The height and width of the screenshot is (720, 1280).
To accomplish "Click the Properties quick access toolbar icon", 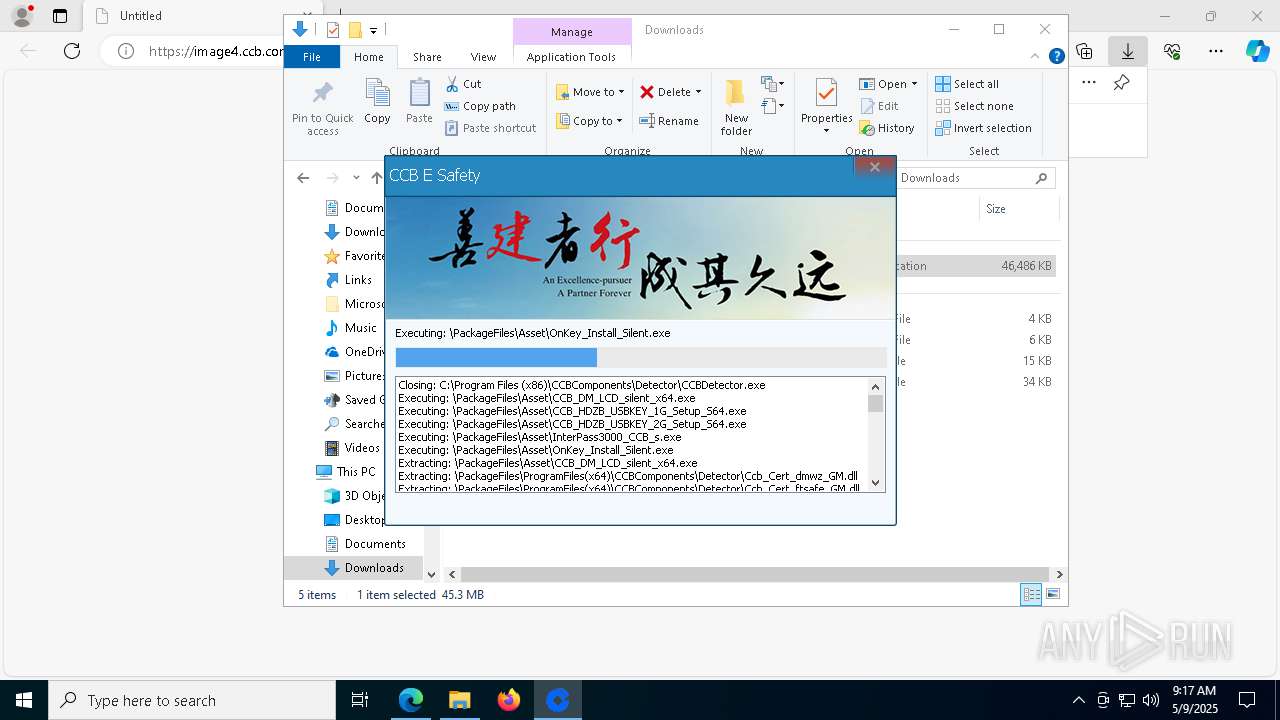I will [333, 30].
